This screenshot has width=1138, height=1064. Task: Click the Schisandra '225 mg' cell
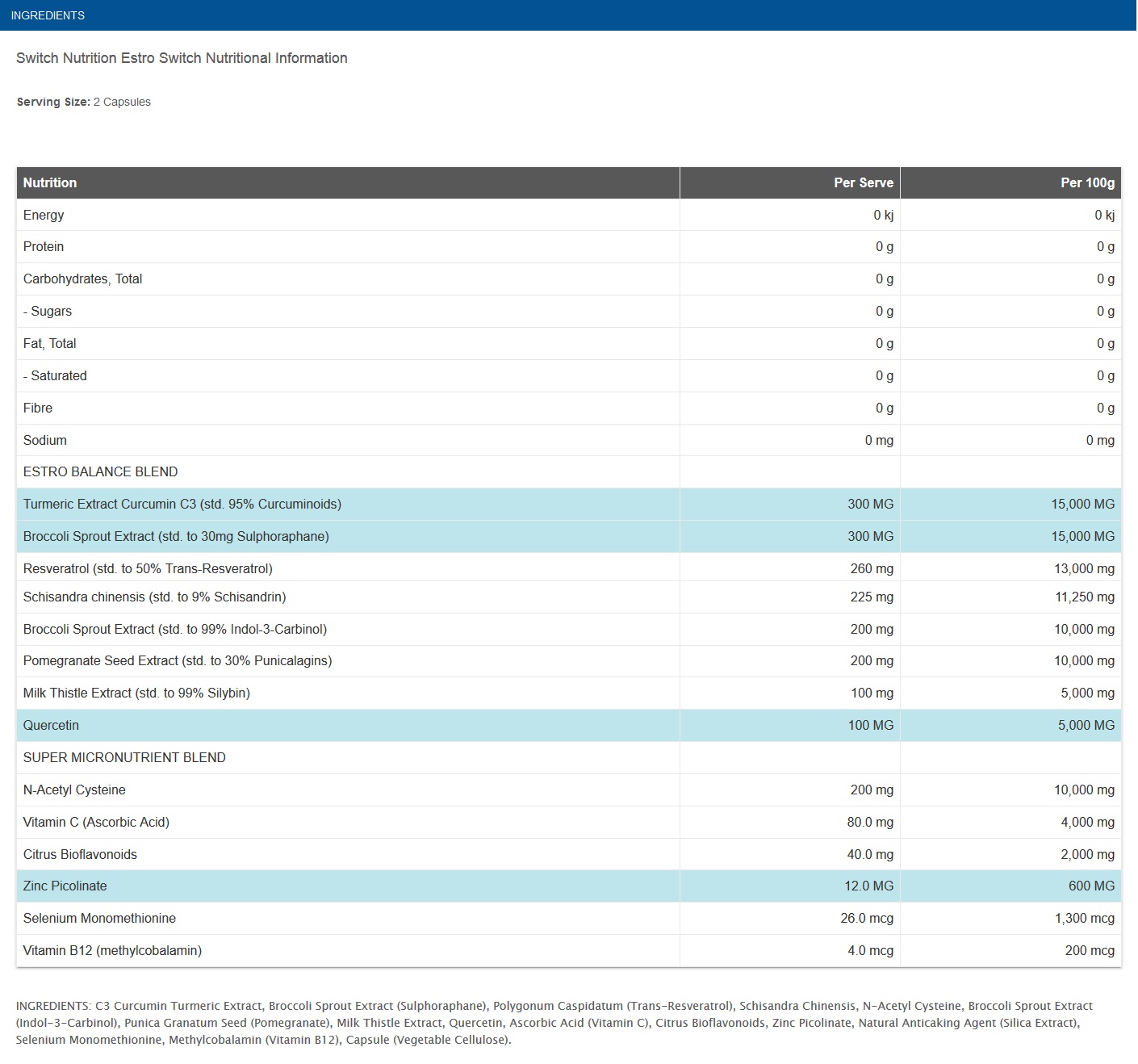790,597
